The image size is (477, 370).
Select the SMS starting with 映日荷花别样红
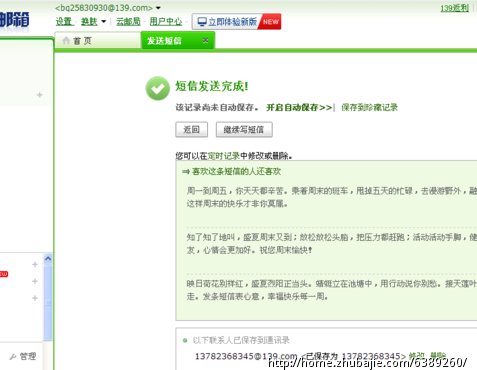tap(331, 290)
